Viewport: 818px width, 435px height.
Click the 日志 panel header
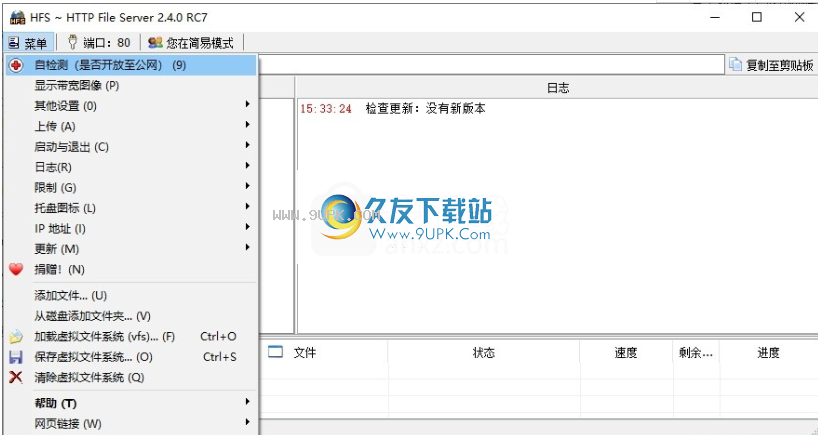(557, 88)
